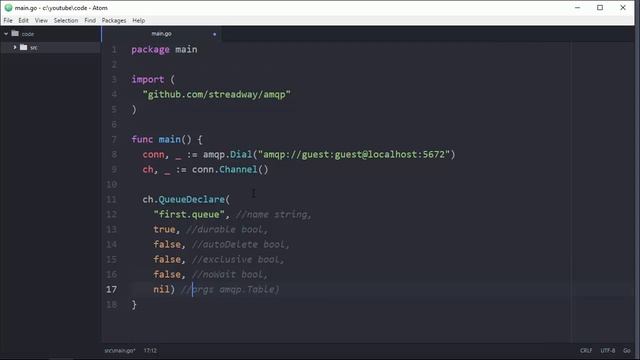Open the File menu
The image size is (640, 360).
point(8,20)
